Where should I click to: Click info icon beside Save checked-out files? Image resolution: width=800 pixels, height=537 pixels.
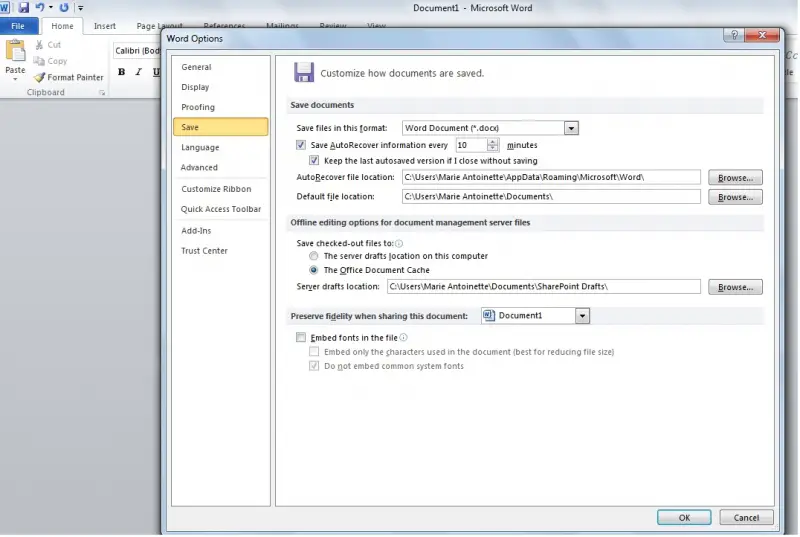point(399,244)
